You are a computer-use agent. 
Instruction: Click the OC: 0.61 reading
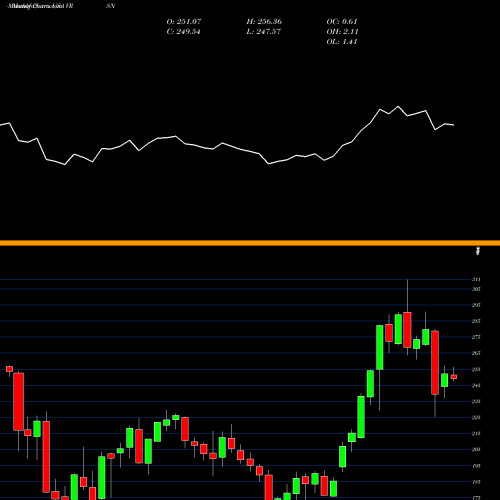point(342,22)
